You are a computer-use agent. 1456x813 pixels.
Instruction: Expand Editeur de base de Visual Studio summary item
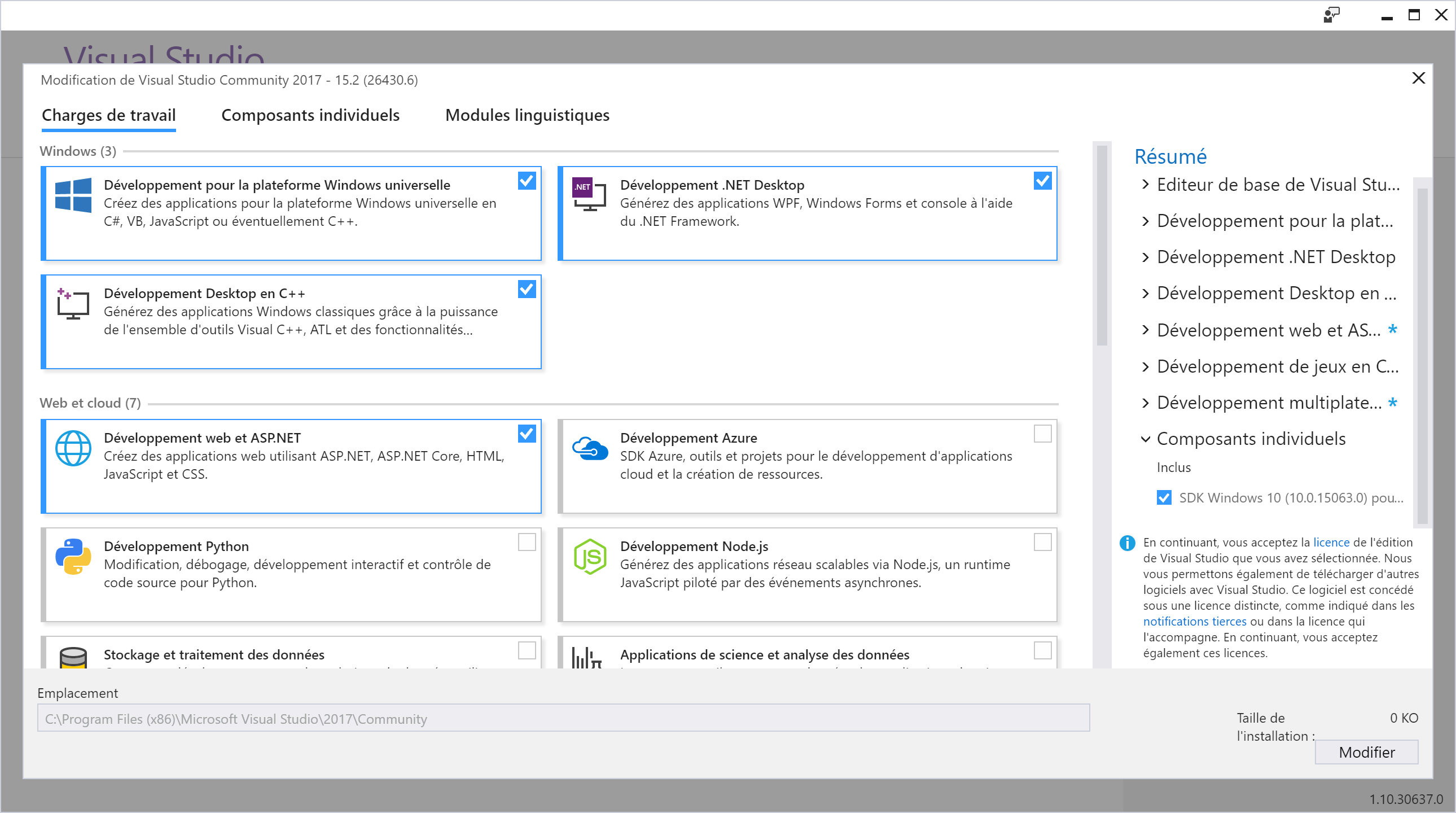[x=1145, y=184]
